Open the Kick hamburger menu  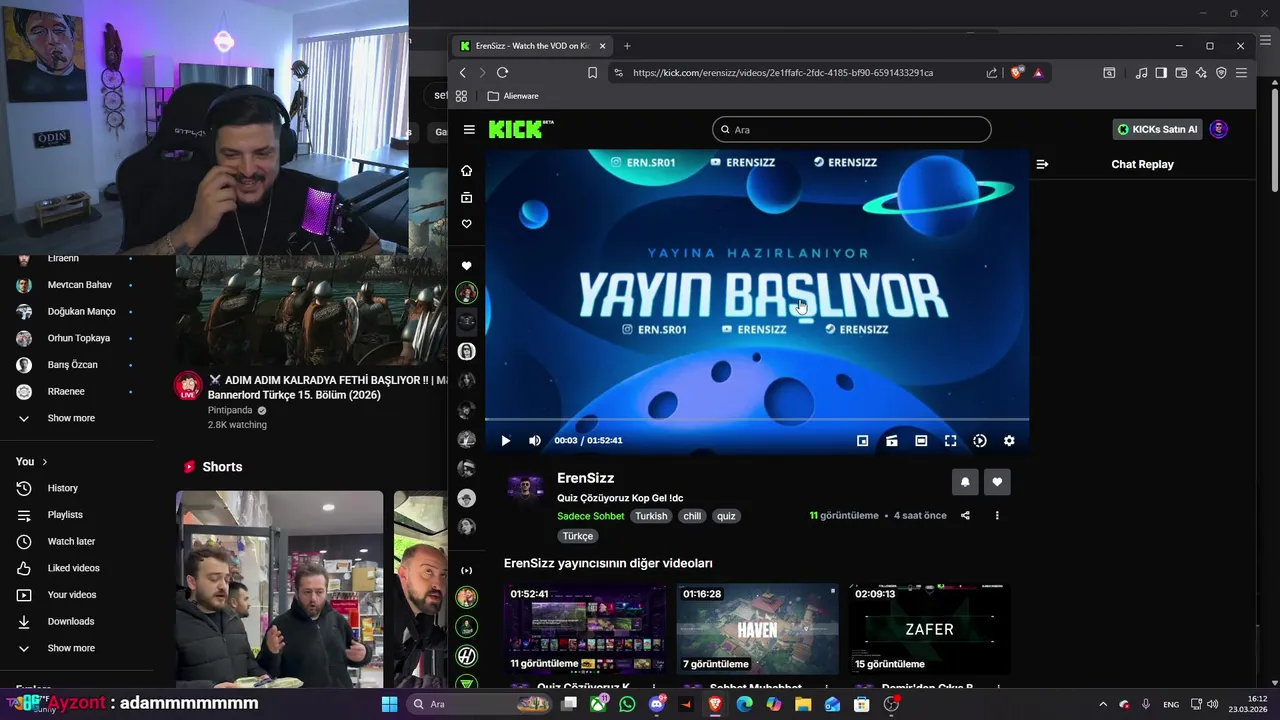469,130
